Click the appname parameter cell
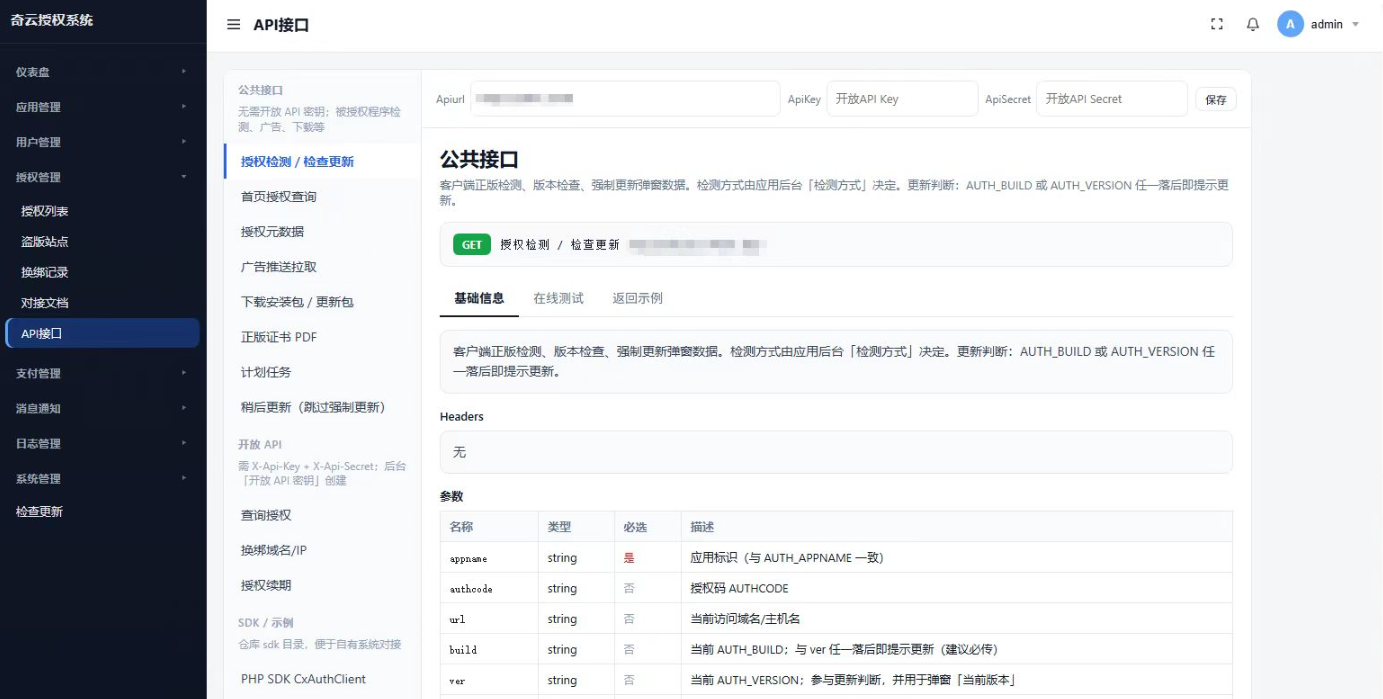Screen dimensions: 1383x699 489,558
